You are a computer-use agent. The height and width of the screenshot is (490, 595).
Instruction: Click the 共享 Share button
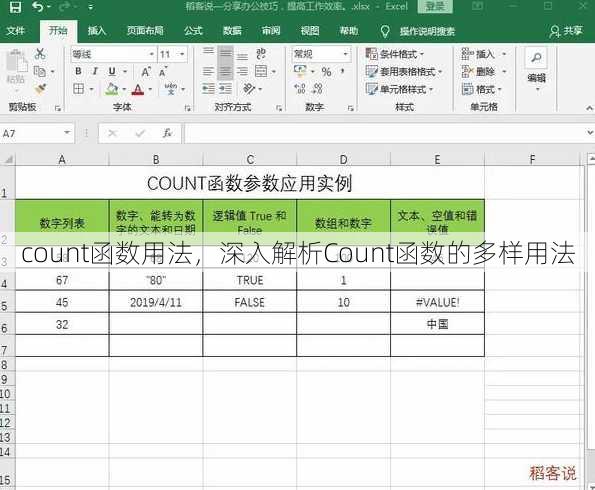[x=566, y=31]
